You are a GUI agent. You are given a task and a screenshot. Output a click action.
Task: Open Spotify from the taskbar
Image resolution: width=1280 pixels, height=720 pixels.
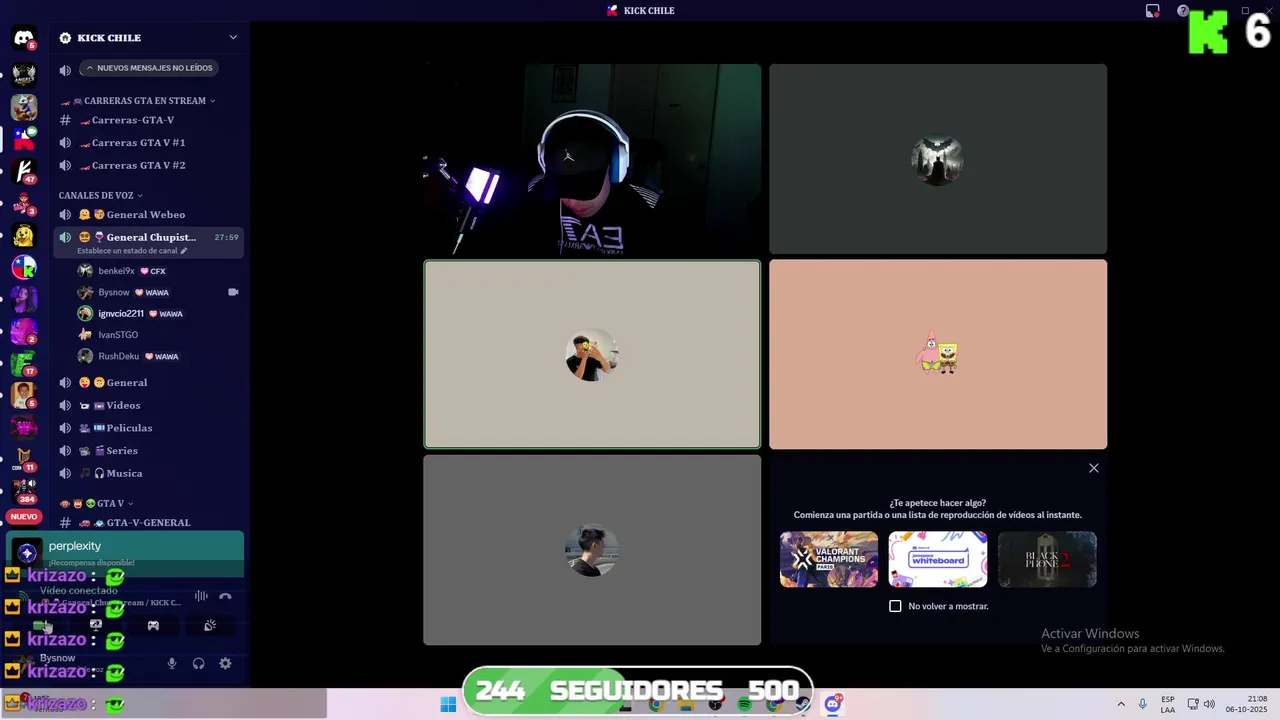[x=744, y=704]
